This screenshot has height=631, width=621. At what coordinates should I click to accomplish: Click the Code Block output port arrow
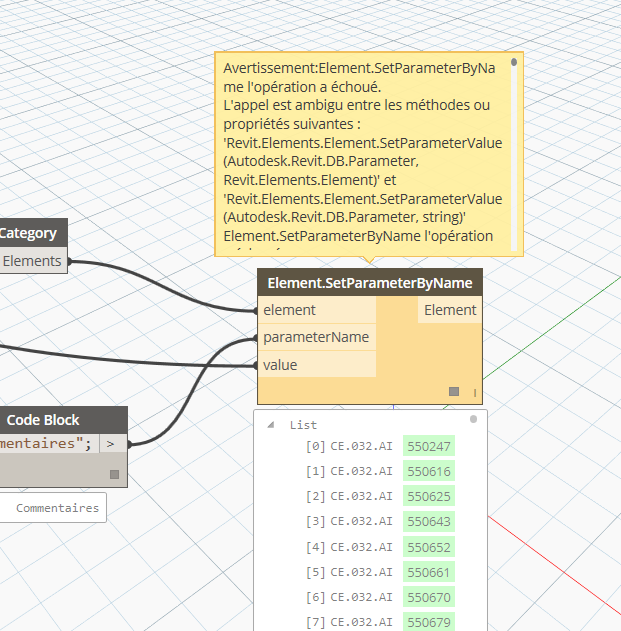coord(111,442)
